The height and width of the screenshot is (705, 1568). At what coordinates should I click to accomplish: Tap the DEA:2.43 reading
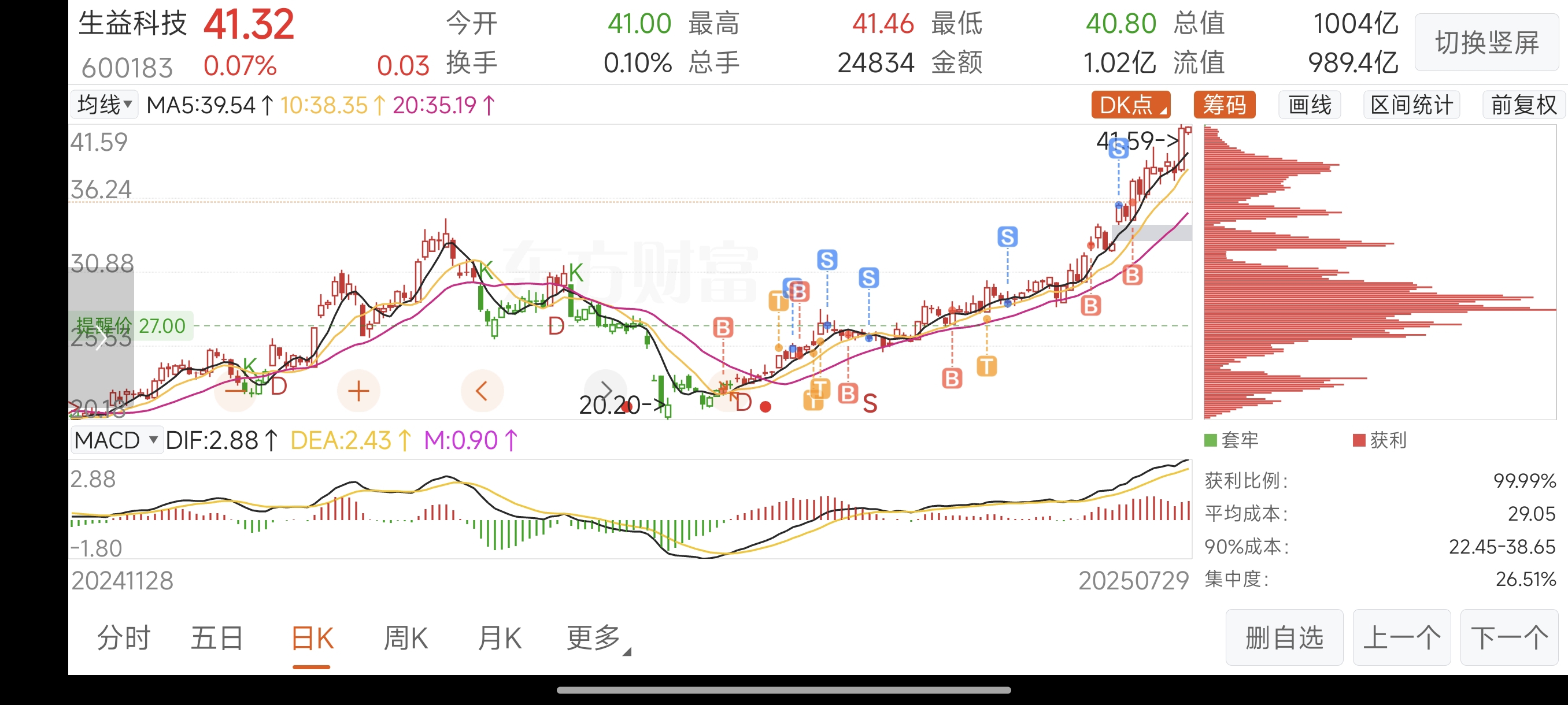click(x=350, y=440)
